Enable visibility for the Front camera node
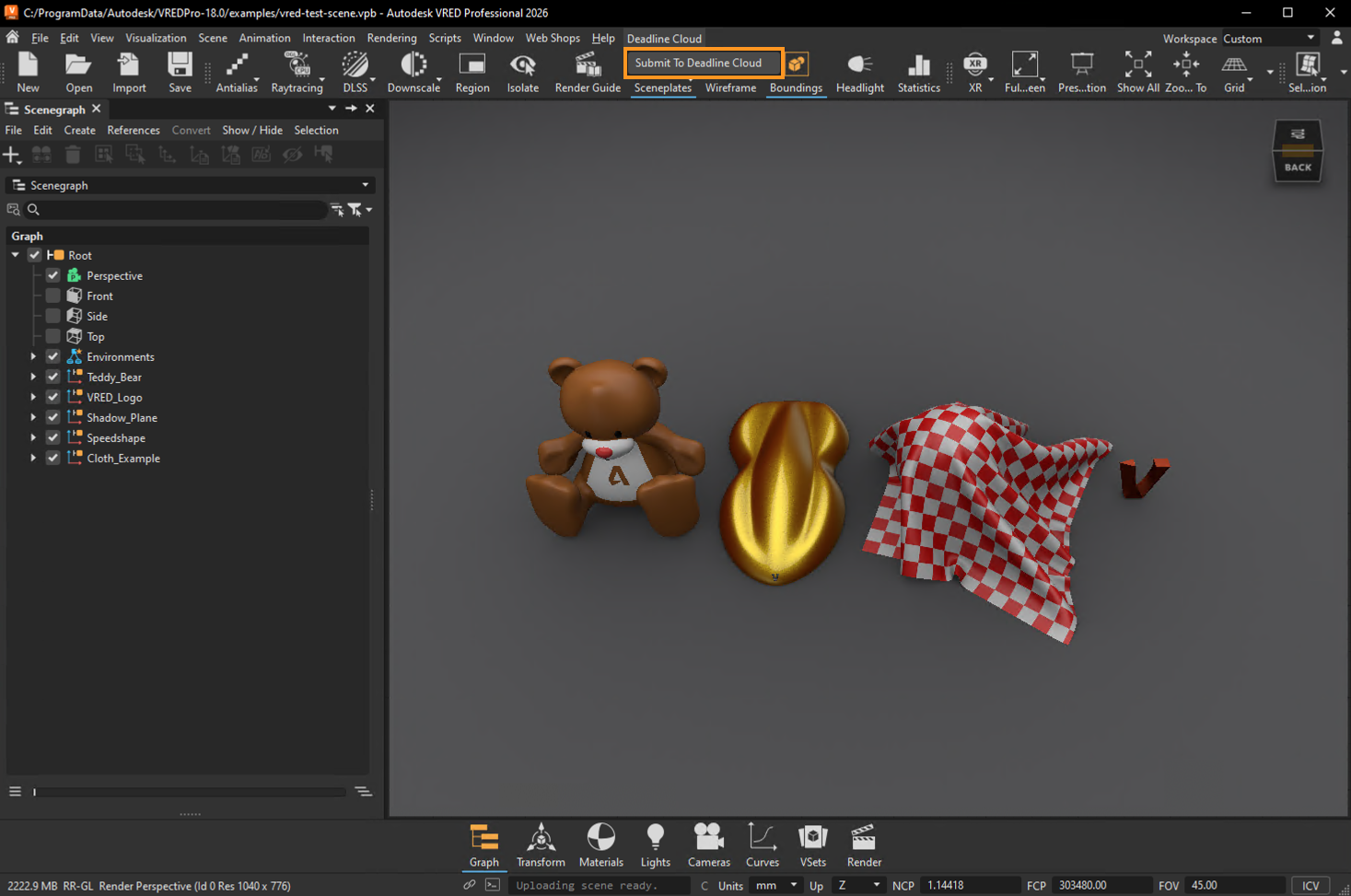 (x=52, y=296)
